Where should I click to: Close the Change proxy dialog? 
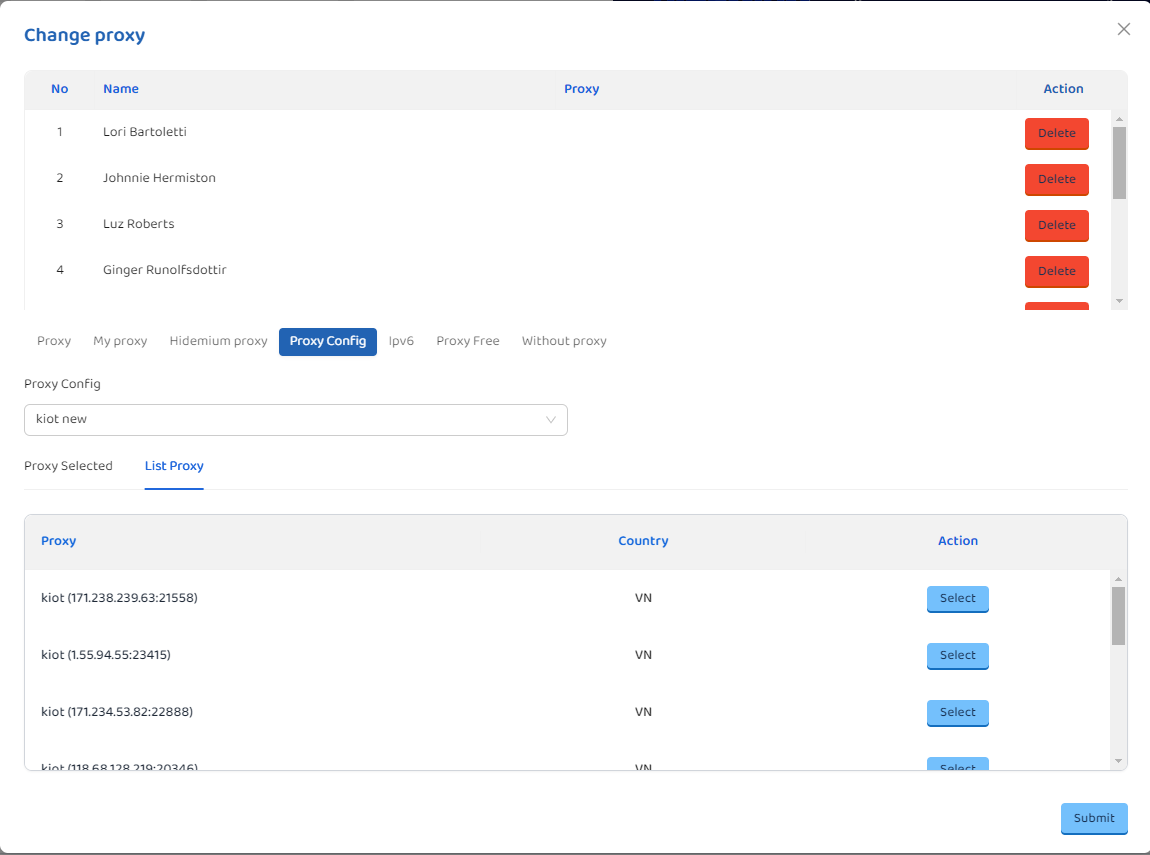coord(1124,29)
